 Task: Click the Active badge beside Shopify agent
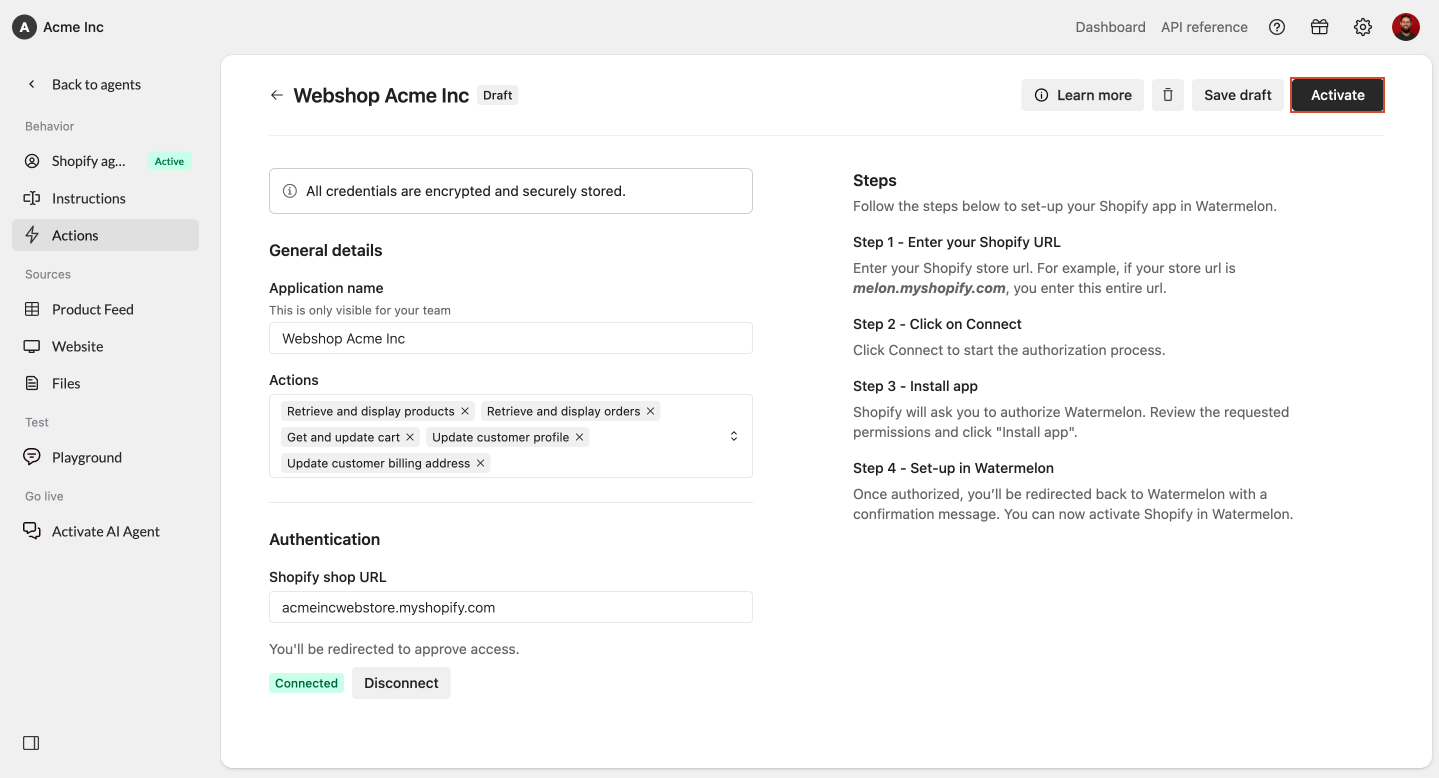[169, 161]
